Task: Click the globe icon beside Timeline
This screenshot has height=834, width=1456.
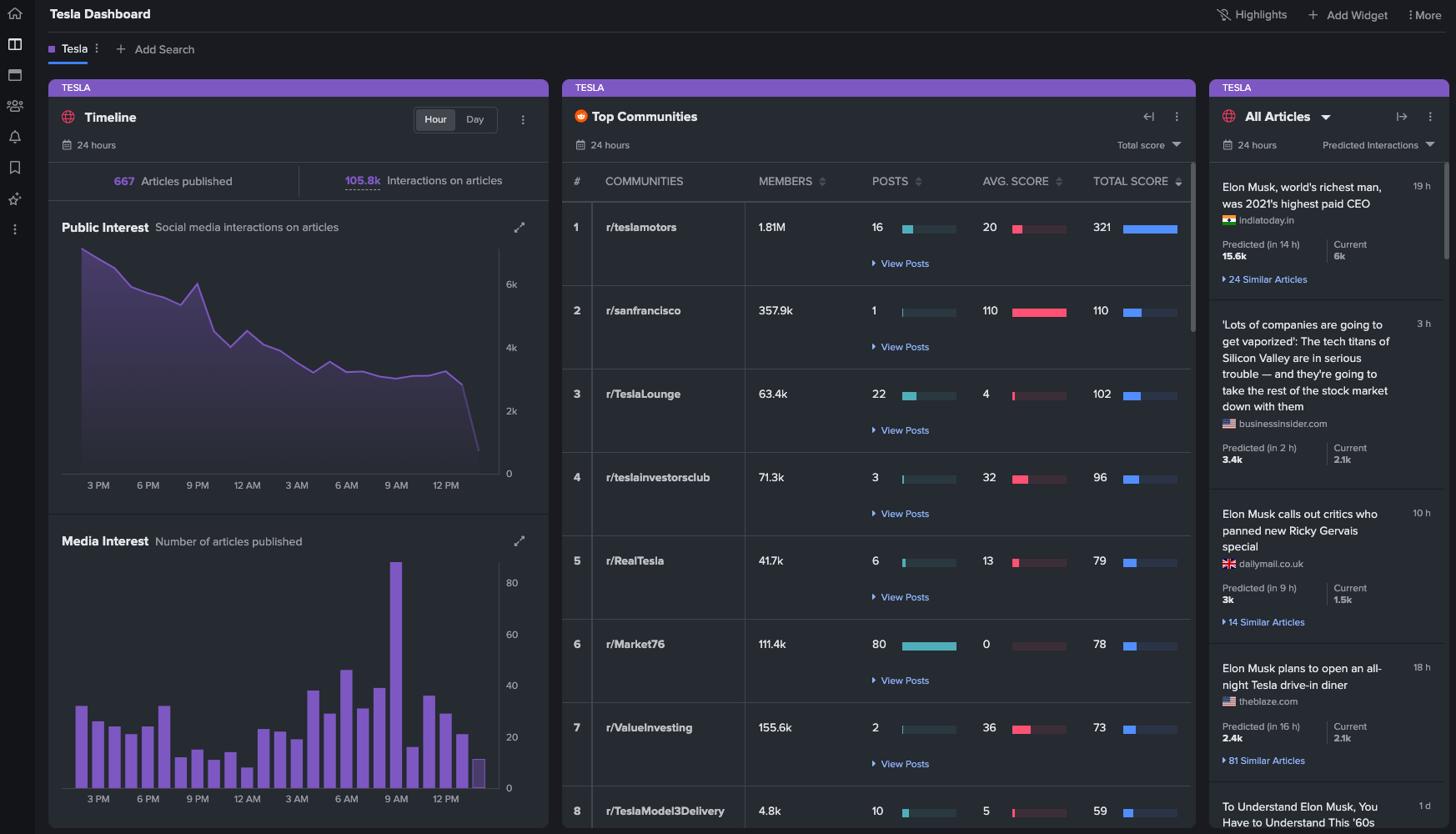Action: (x=68, y=118)
